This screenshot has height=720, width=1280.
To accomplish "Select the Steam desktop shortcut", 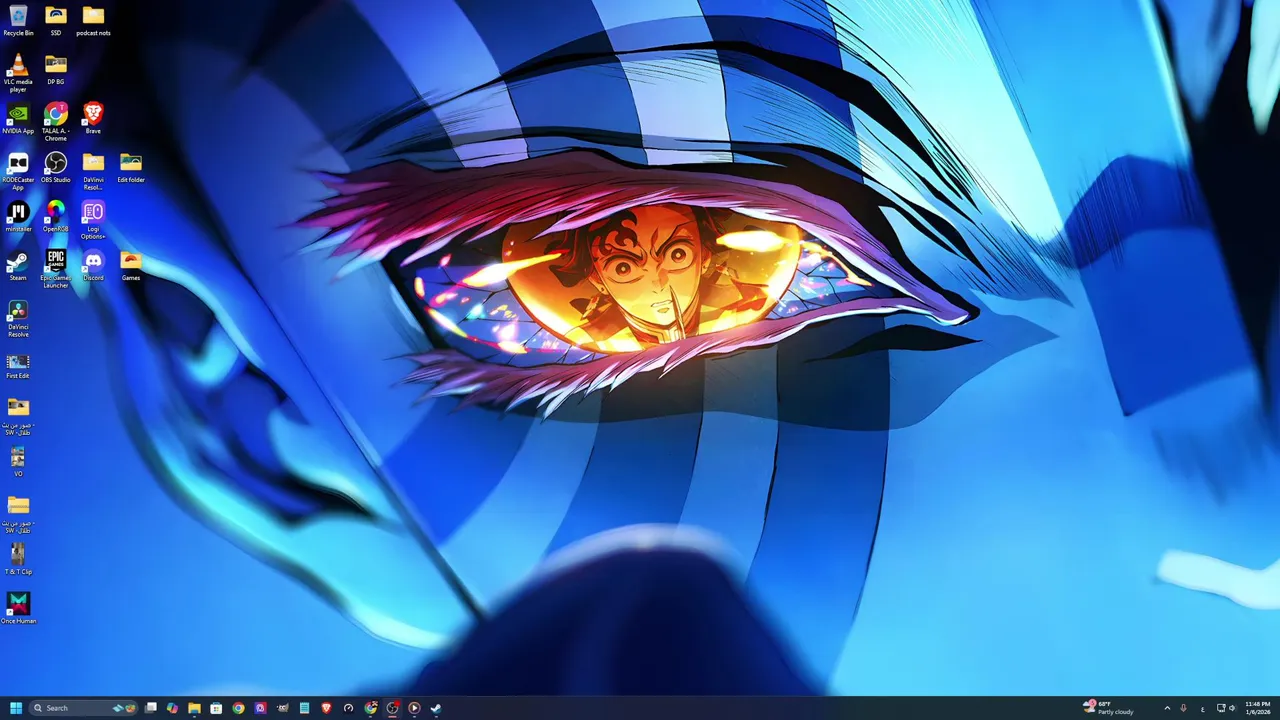I will click(18, 265).
